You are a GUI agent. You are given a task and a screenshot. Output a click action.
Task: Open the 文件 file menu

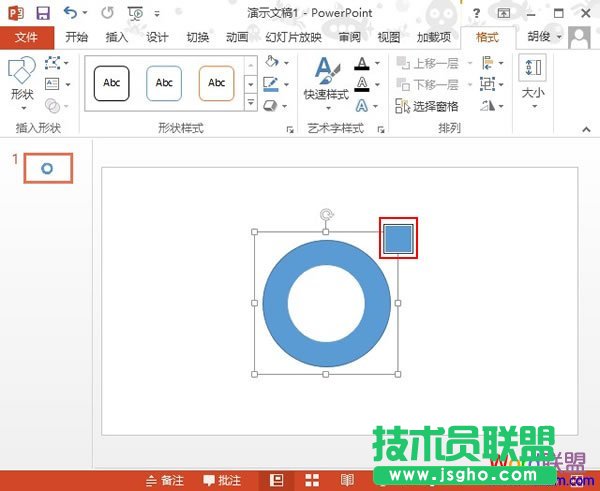pyautogui.click(x=27, y=38)
